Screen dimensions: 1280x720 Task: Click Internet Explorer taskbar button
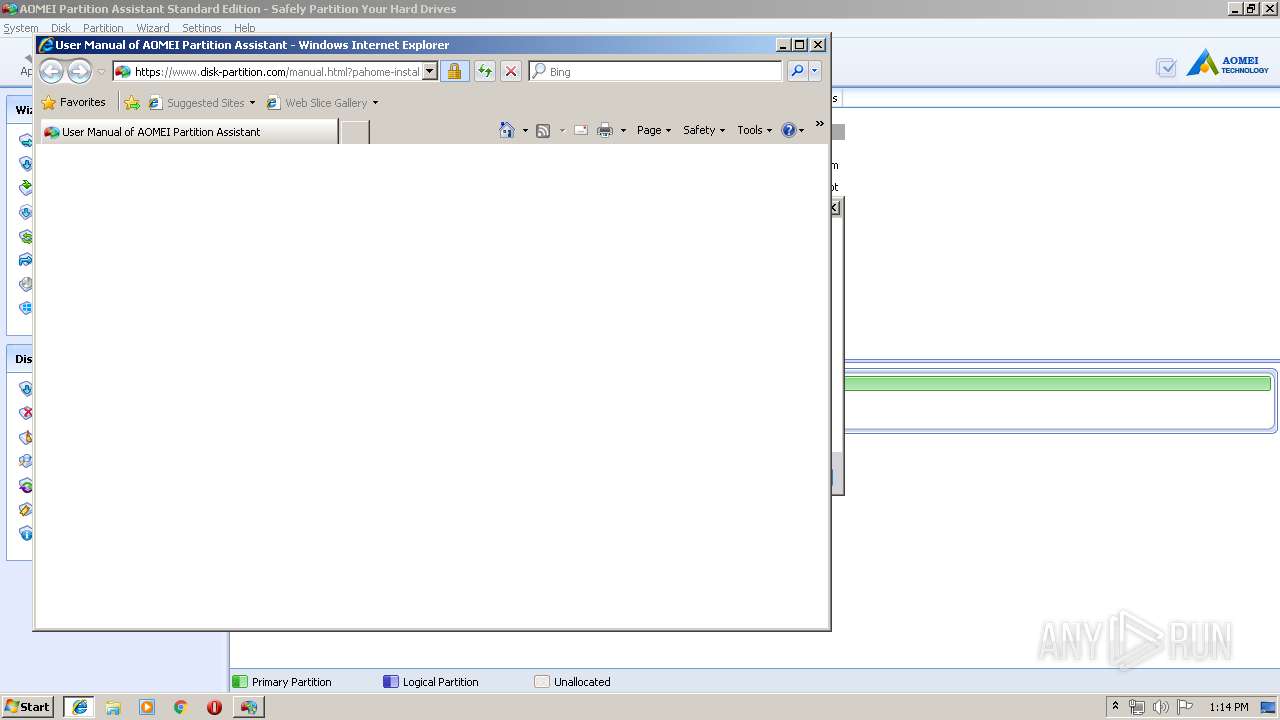click(x=79, y=707)
